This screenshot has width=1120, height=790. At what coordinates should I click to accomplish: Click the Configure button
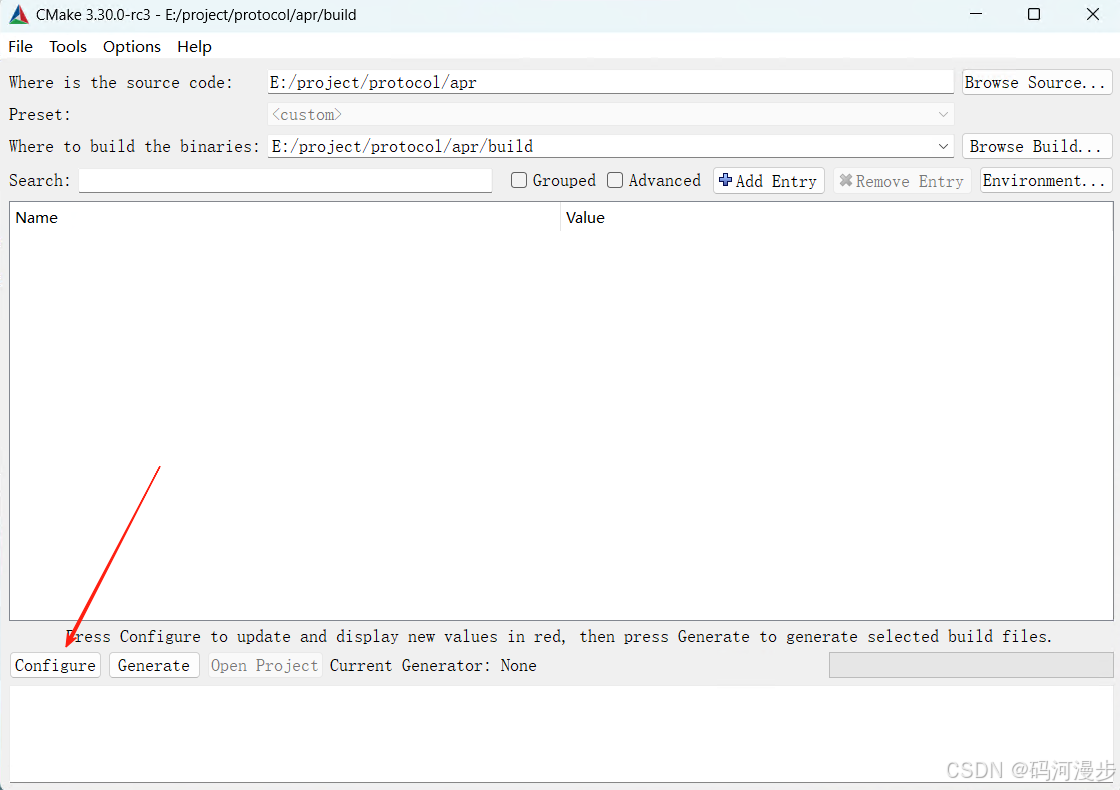click(55, 666)
